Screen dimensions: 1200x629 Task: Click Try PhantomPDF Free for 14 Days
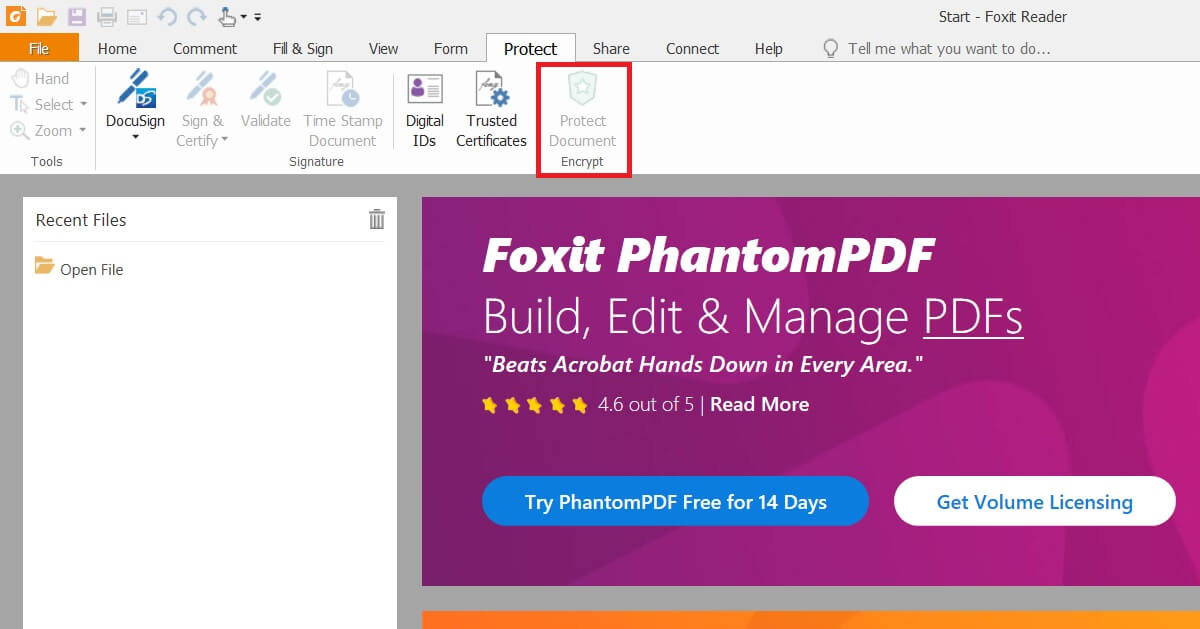pyautogui.click(x=675, y=502)
